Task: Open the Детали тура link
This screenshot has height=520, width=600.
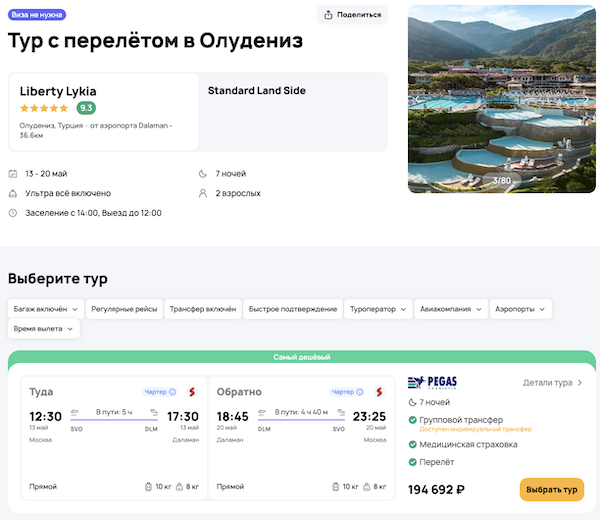Action: (x=552, y=382)
